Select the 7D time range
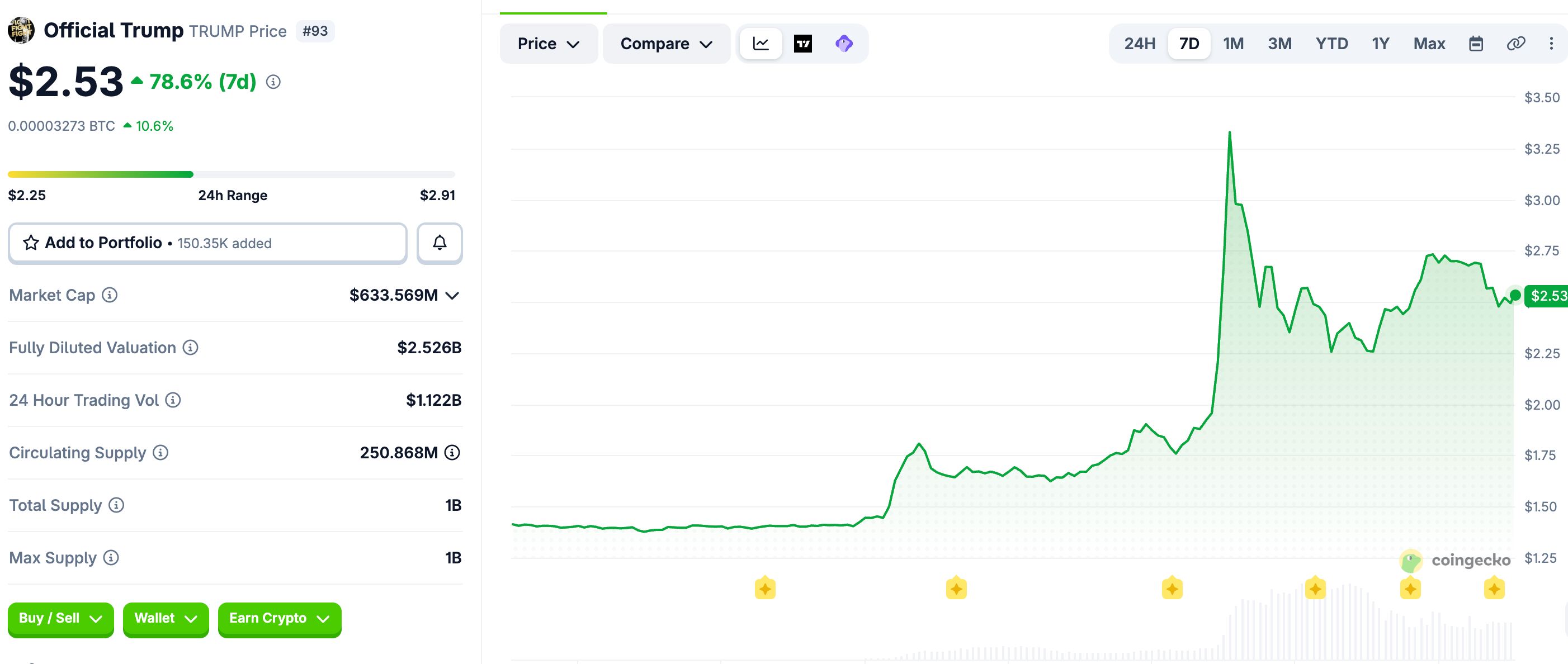Screen dimensions: 1568x664 (1189, 43)
